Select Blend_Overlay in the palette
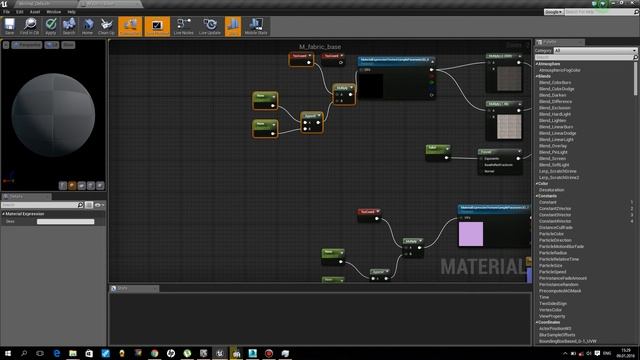This screenshot has height=360, width=640. point(553,146)
